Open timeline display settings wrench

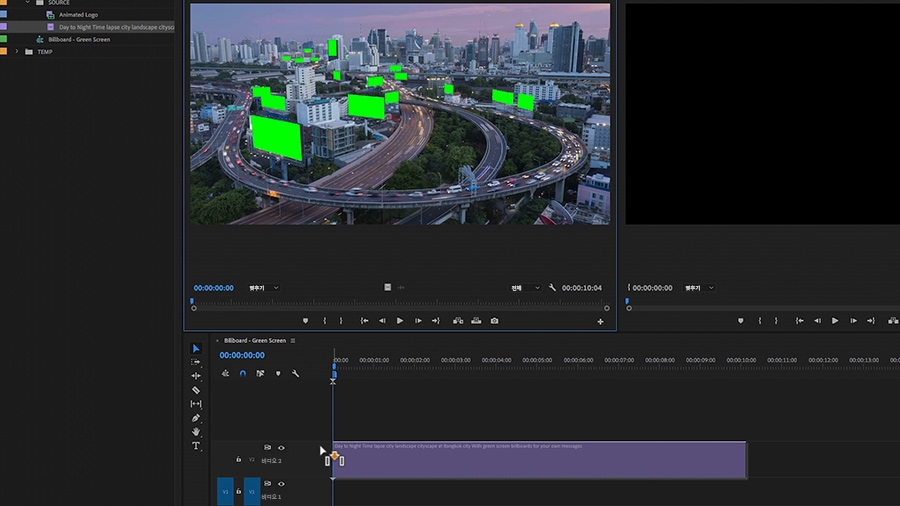(x=295, y=373)
